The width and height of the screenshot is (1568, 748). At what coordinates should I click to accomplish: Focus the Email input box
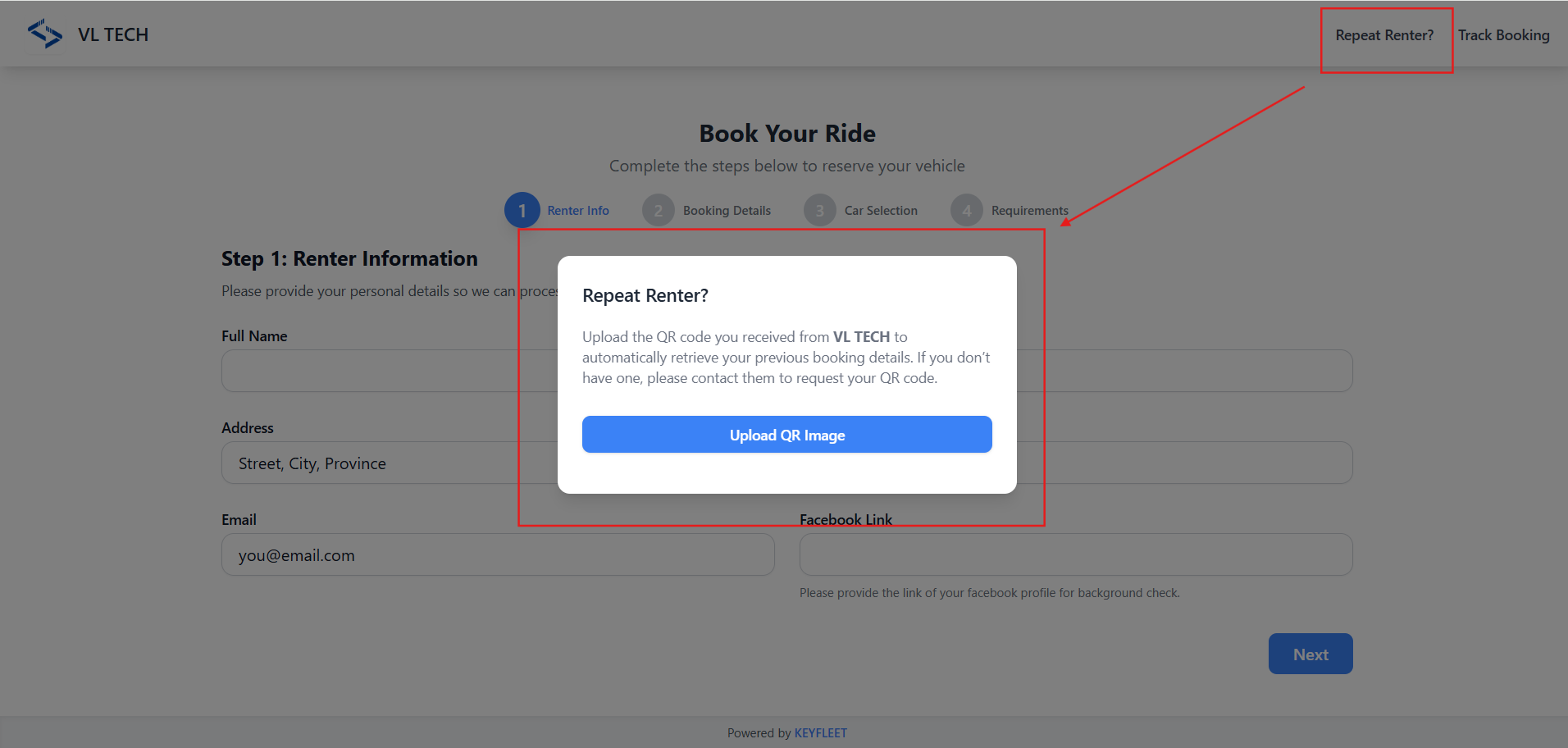tap(497, 555)
